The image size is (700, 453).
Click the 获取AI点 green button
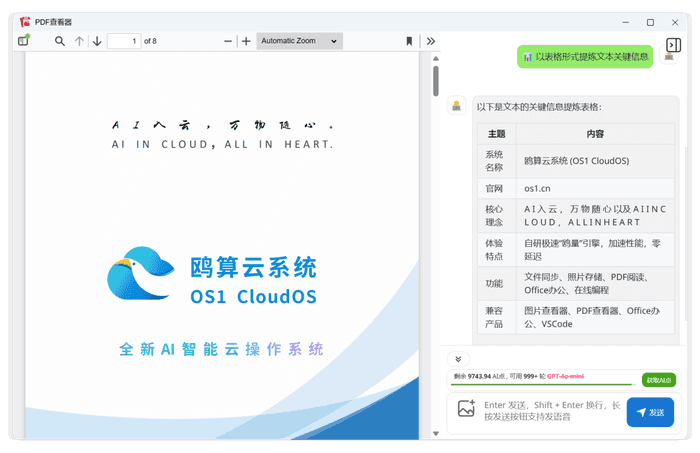(659, 380)
